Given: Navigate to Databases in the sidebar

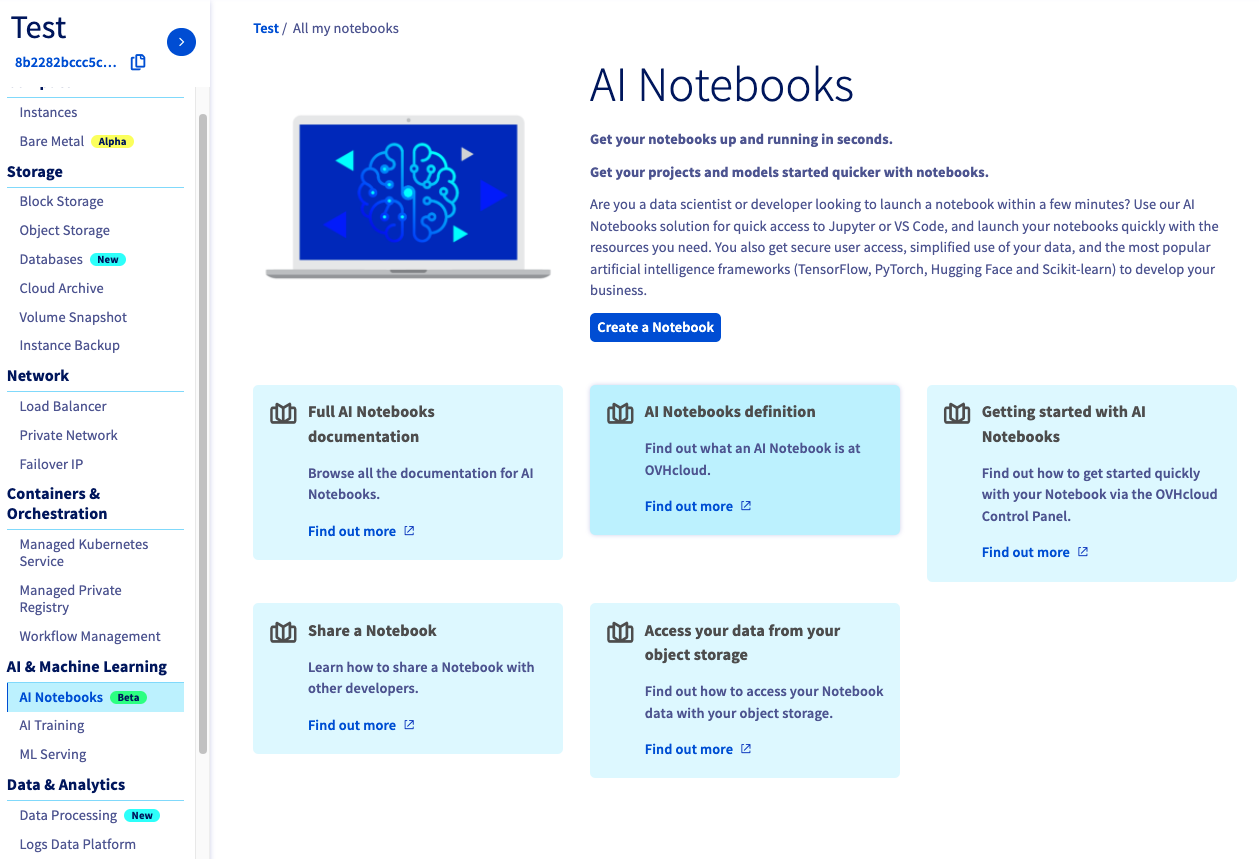Looking at the screenshot, I should click(51, 259).
